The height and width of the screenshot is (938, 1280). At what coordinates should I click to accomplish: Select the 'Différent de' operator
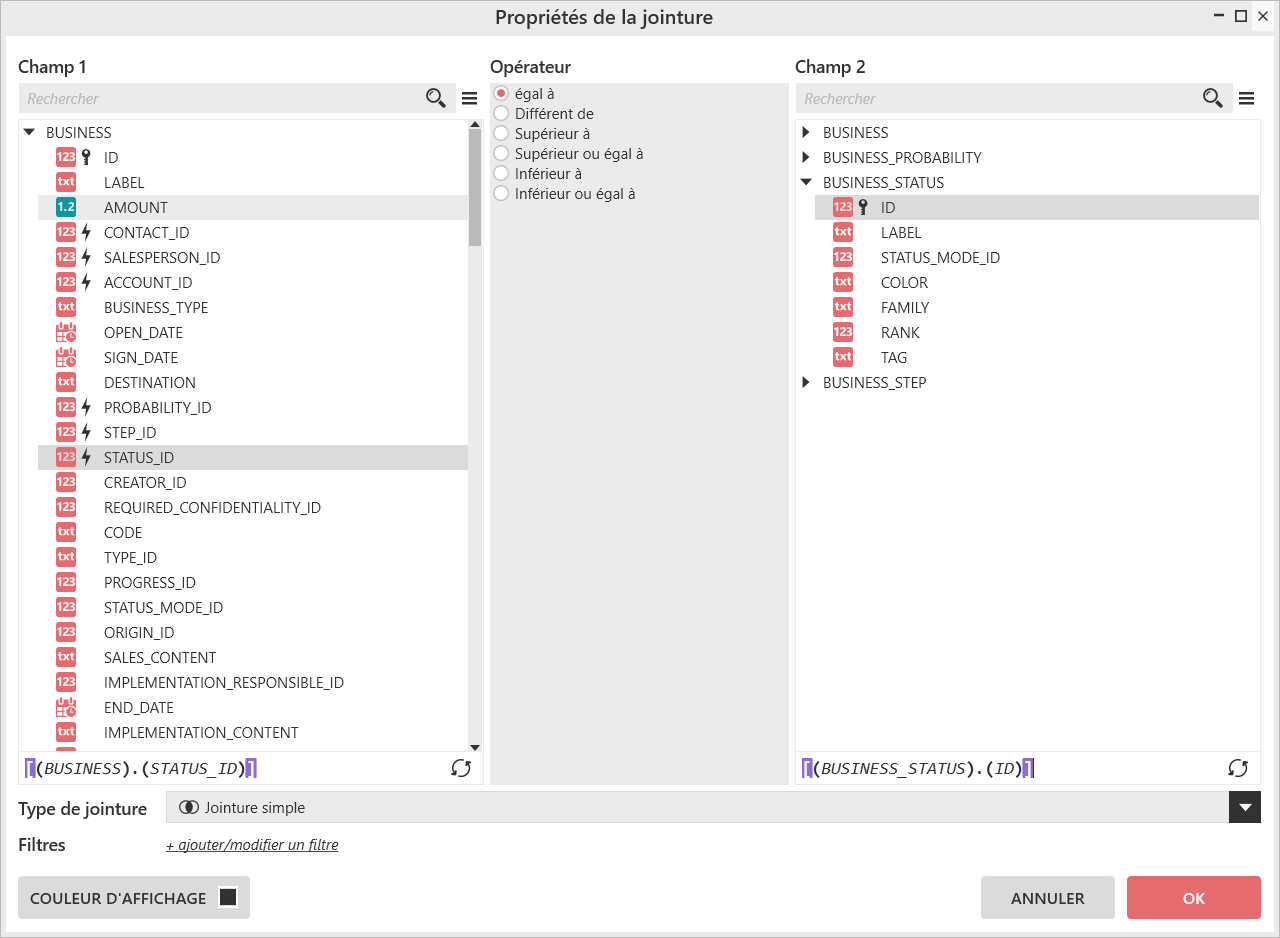[502, 114]
